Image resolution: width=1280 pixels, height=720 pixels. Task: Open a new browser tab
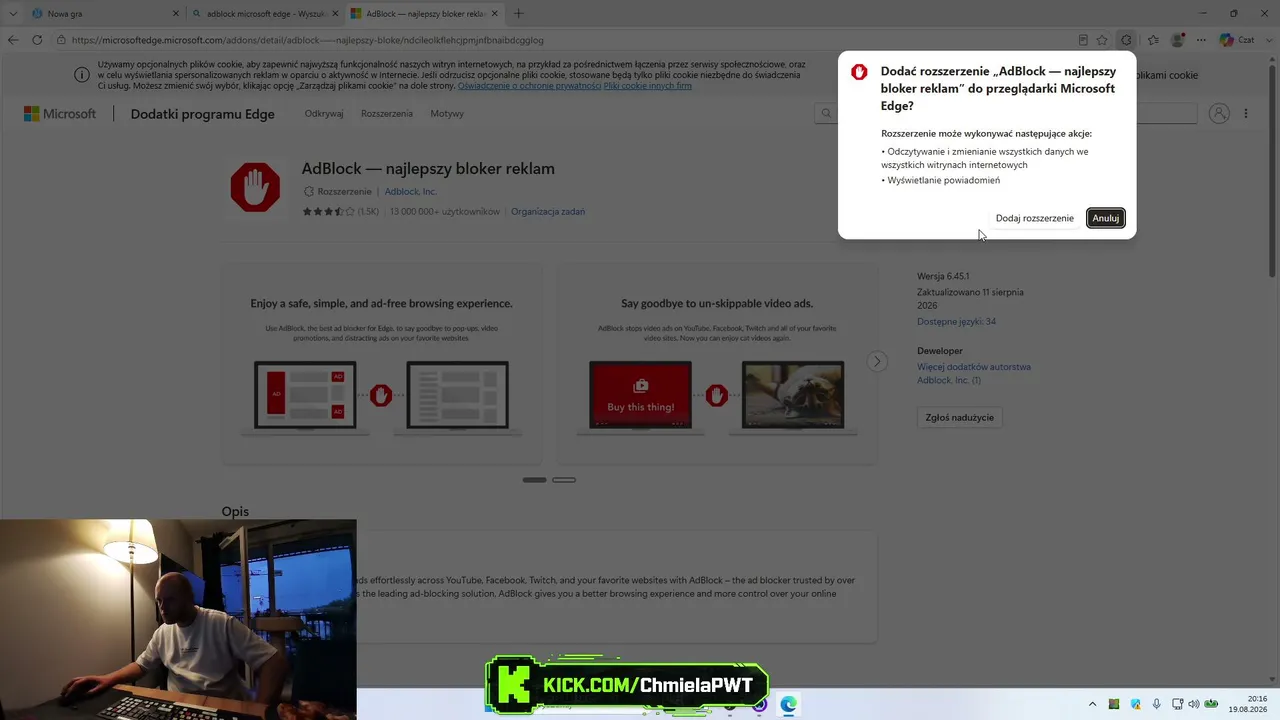pos(518,14)
